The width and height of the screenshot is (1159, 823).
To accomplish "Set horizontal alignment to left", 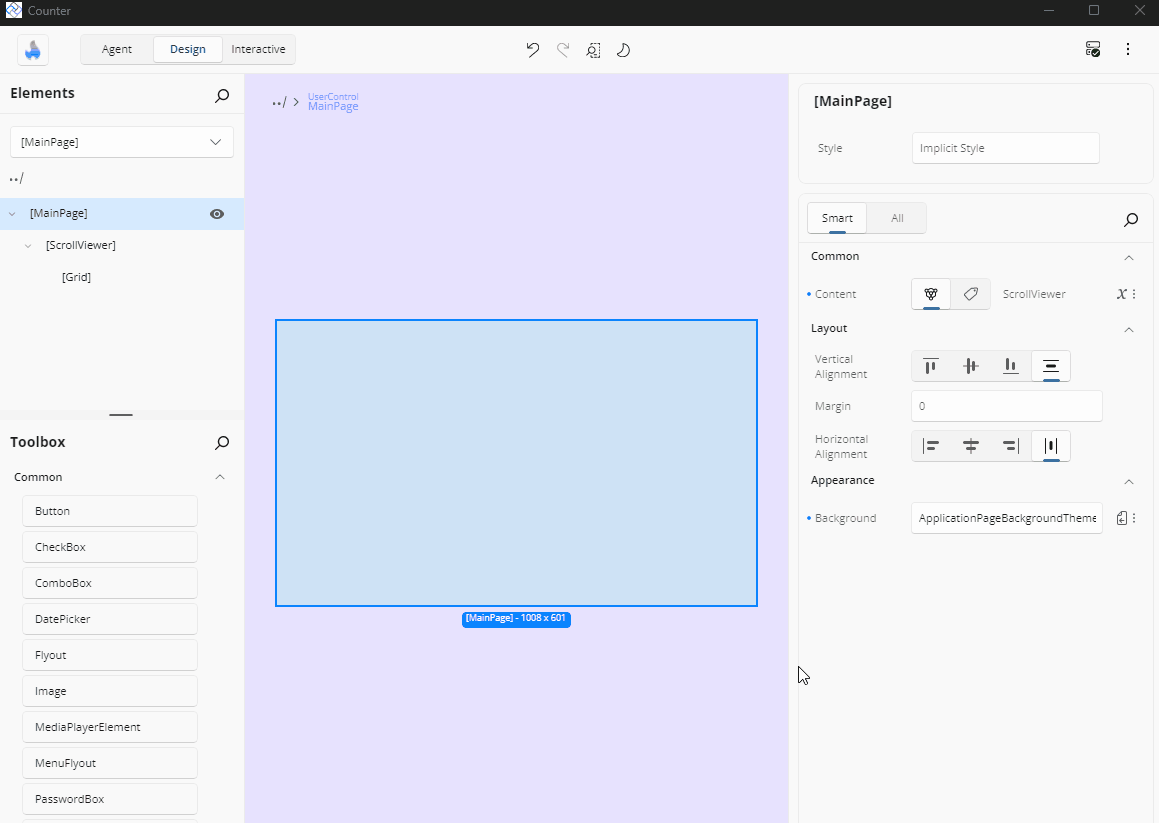I will 931,445.
